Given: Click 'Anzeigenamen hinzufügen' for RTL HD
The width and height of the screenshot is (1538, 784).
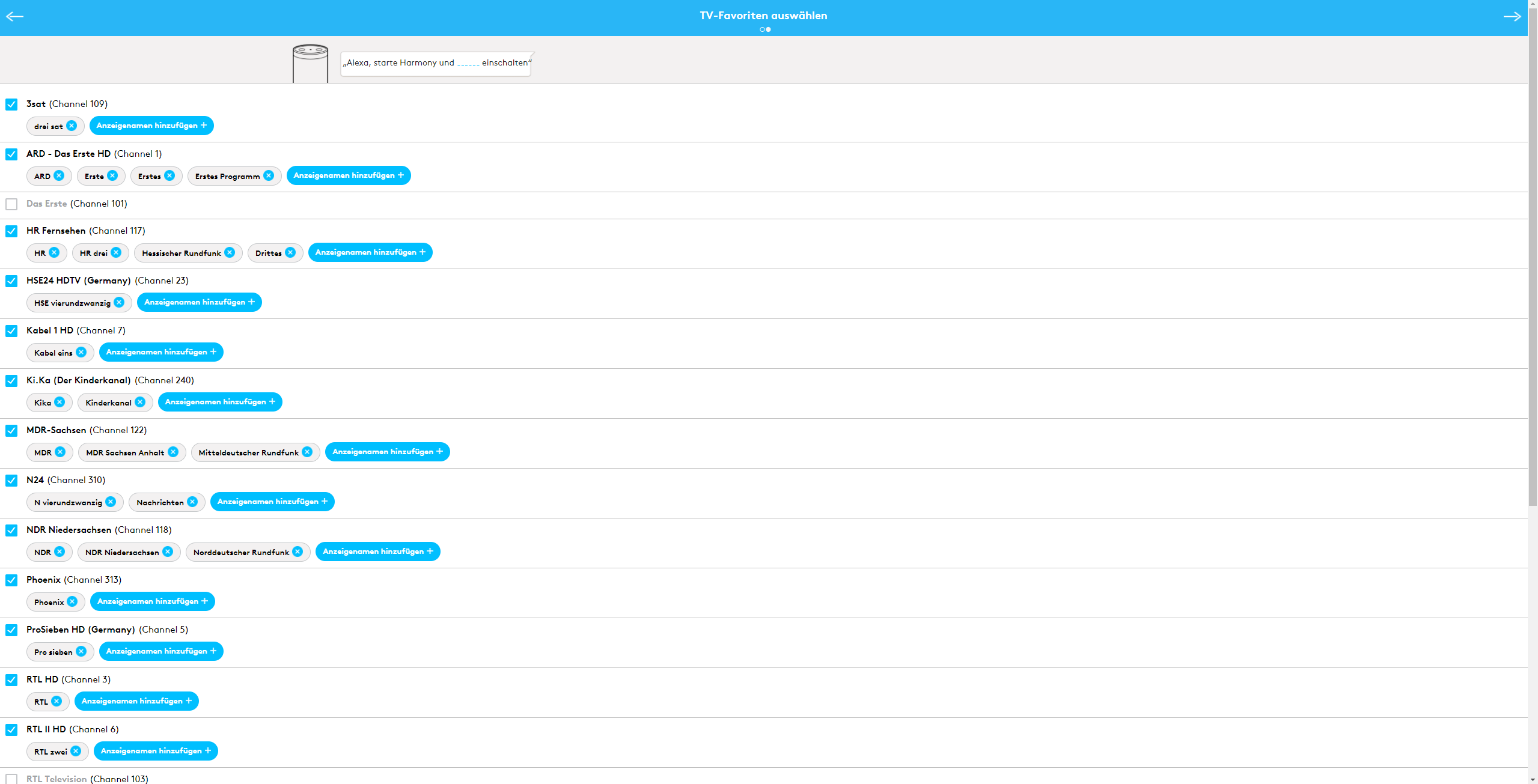Looking at the screenshot, I should pos(136,701).
